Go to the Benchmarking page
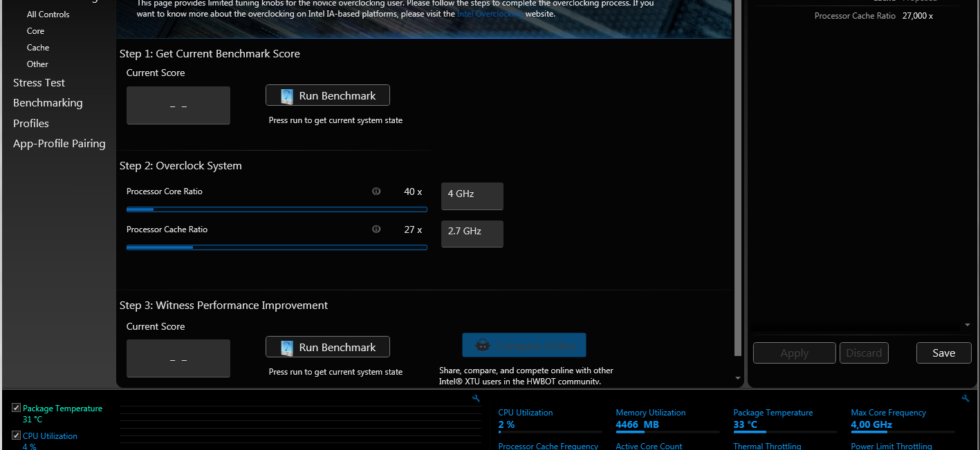980x450 pixels. [48, 102]
